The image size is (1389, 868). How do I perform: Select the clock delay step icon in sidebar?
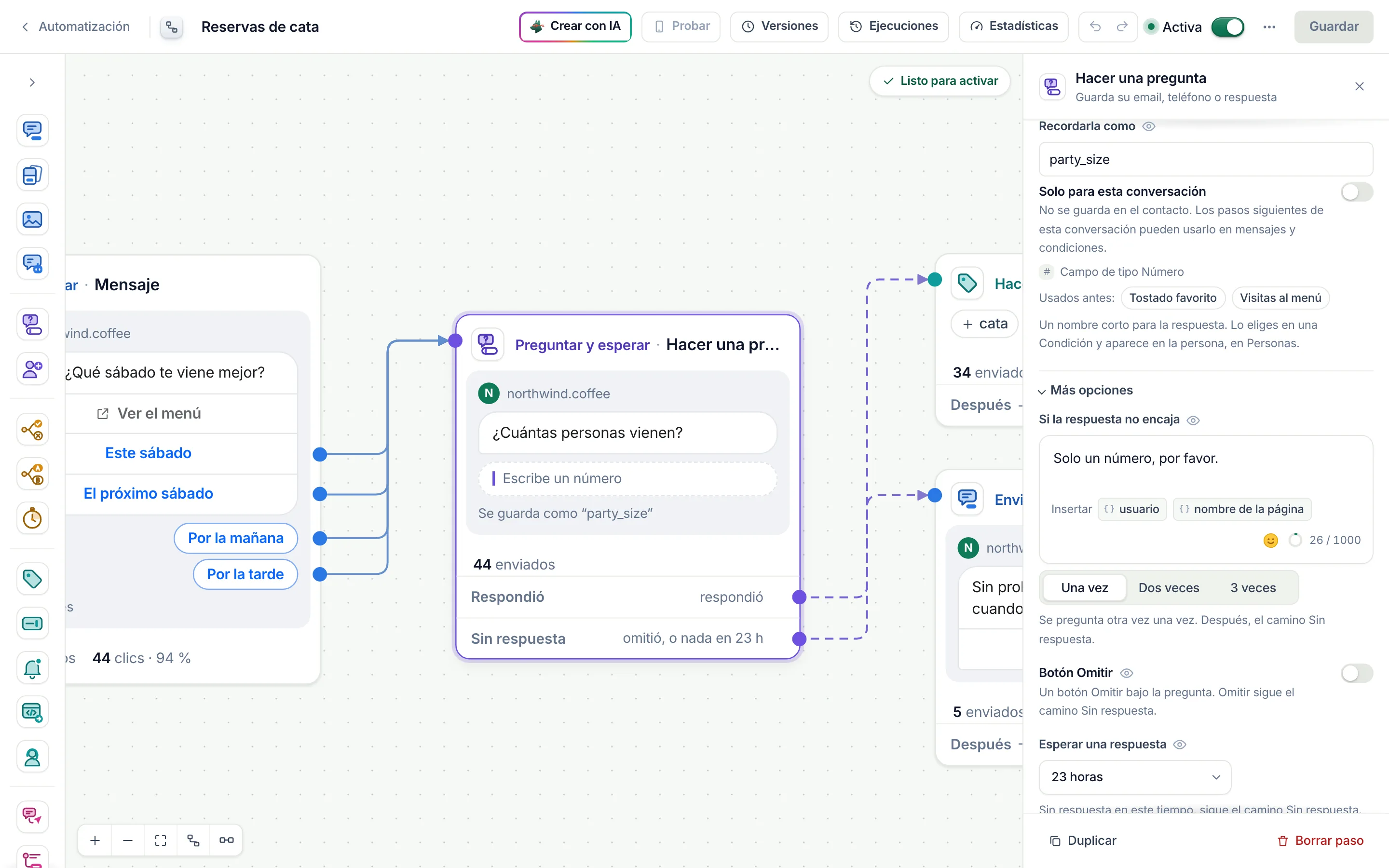click(x=32, y=518)
